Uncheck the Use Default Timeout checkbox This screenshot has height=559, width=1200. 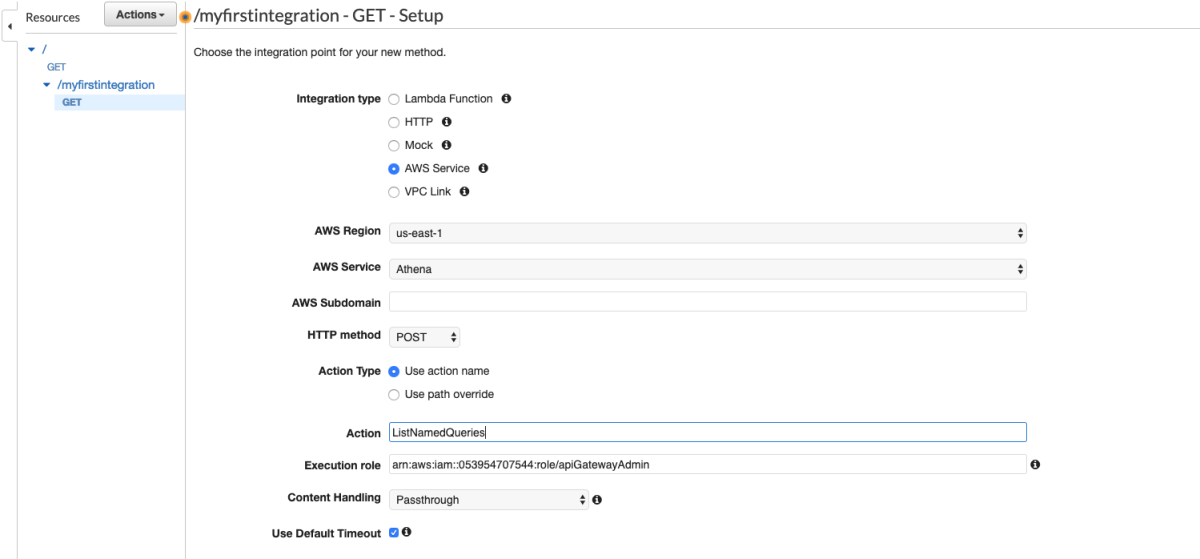pos(393,532)
